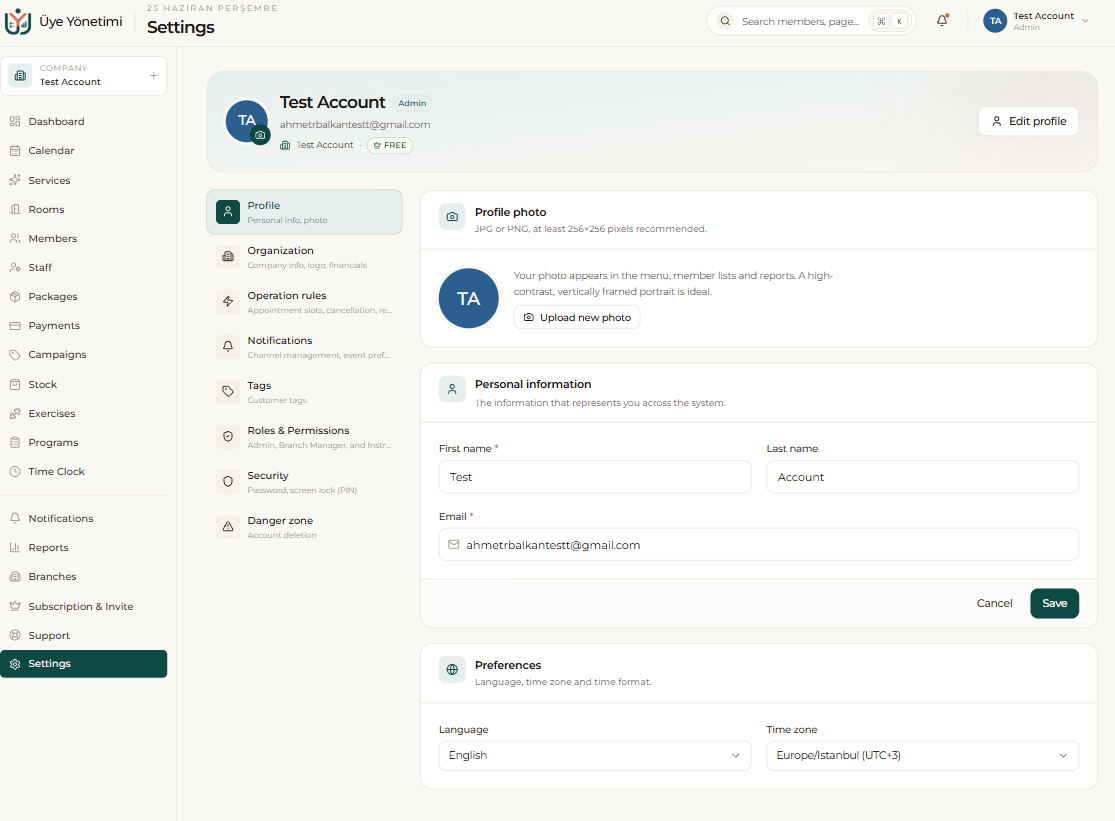The height and width of the screenshot is (821, 1115).
Task: Click the Support lifebuoy icon
Action: (x=15, y=635)
